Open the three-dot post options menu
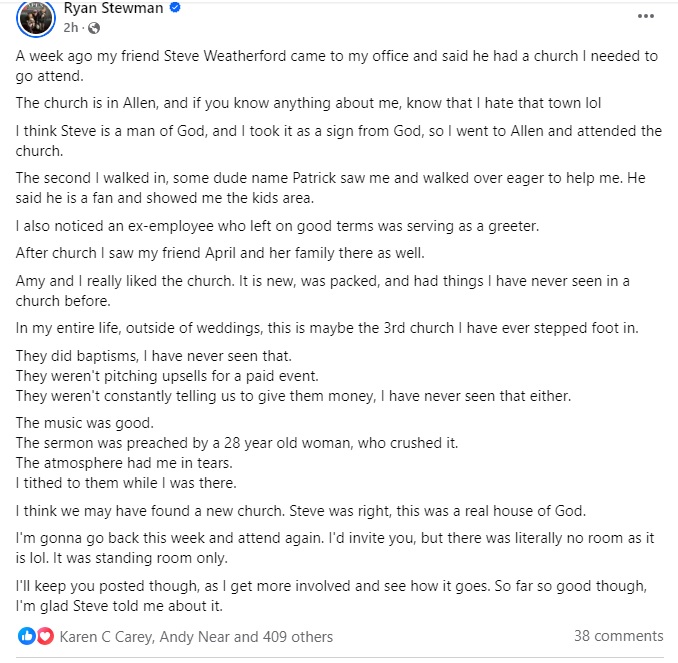The height and width of the screenshot is (663, 678). tap(646, 16)
